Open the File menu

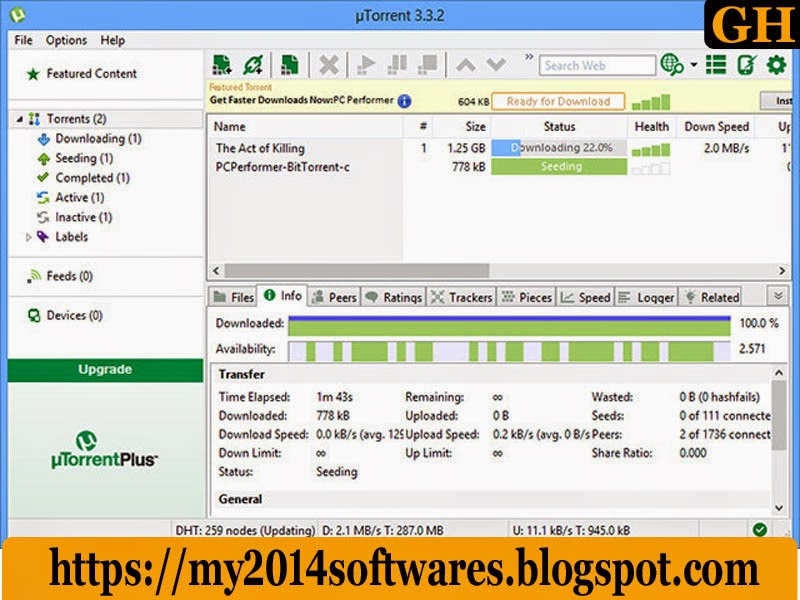coord(23,40)
